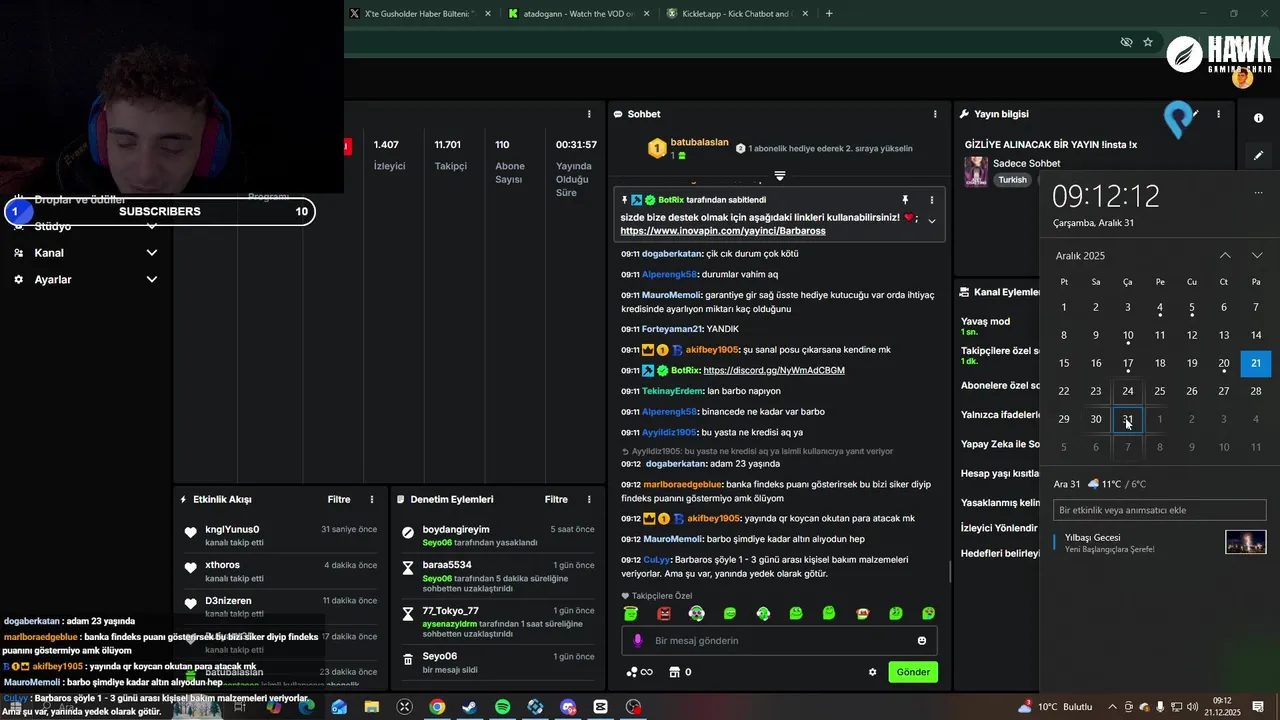Expand the Stüdyo sidebar section

pos(85,226)
